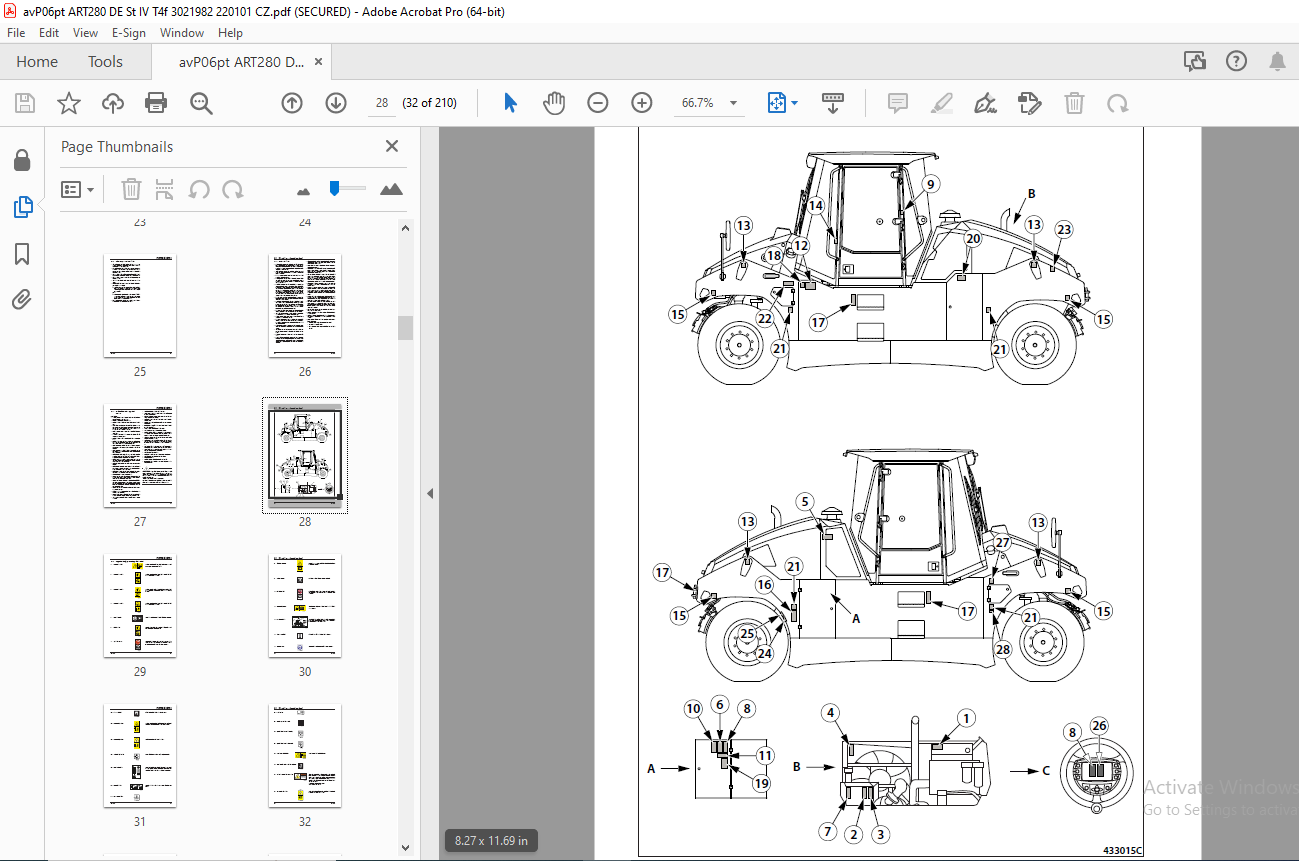The image size is (1299, 861).
Task: Save the document with the floppy disk icon
Action: tap(25, 103)
